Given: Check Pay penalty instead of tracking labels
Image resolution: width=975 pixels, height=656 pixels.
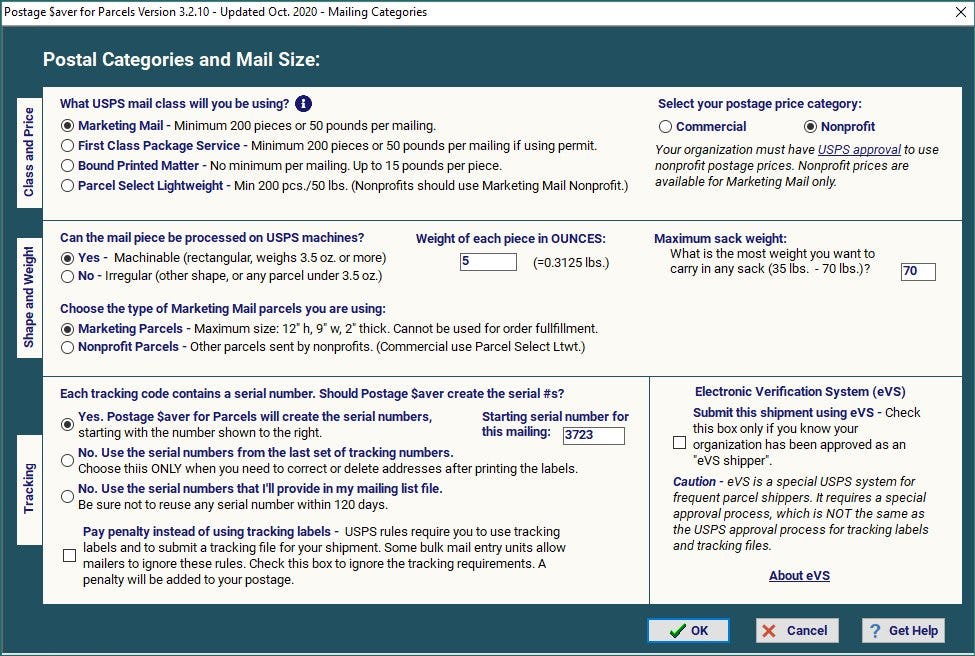Looking at the screenshot, I should (70, 555).
